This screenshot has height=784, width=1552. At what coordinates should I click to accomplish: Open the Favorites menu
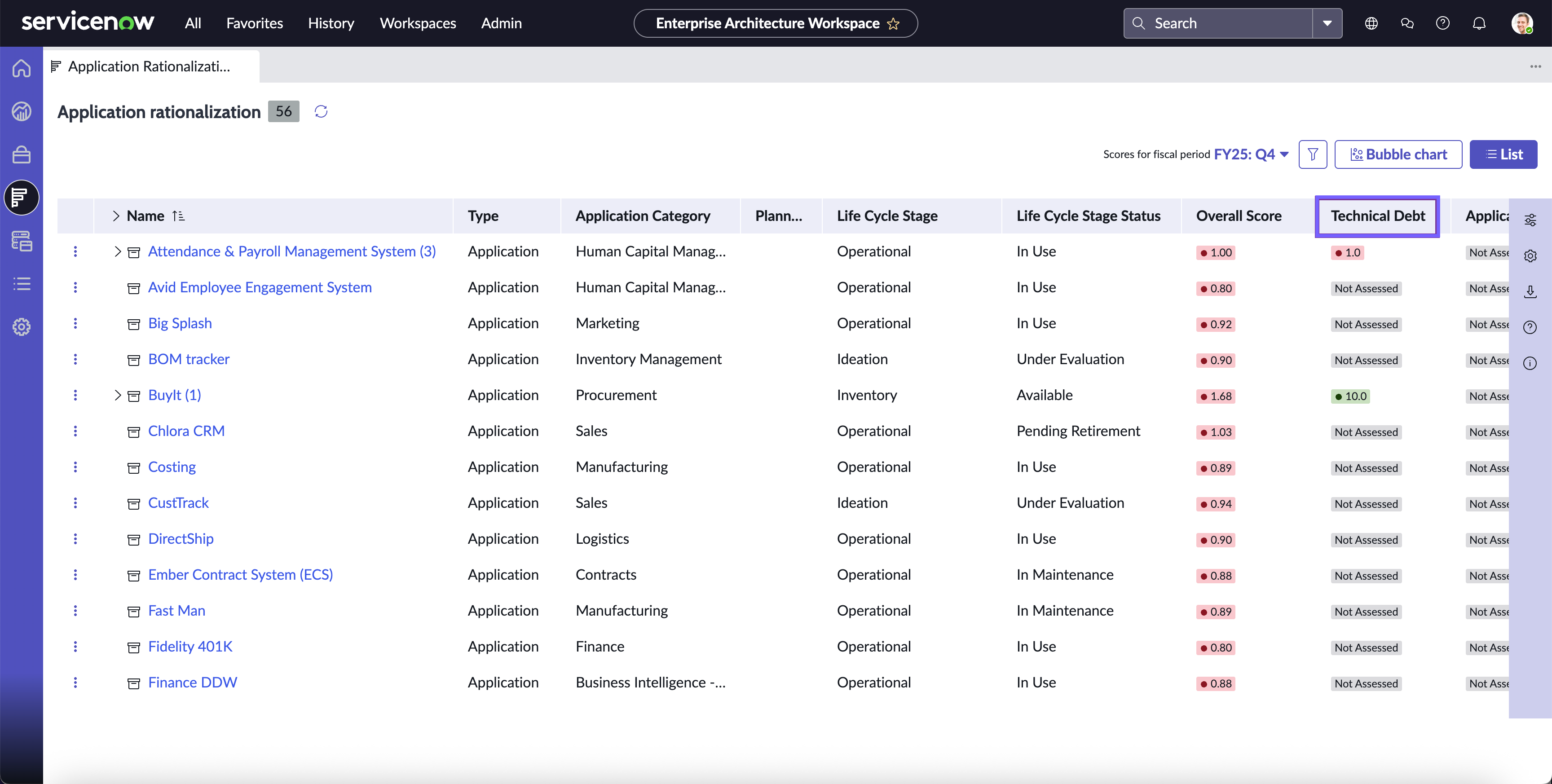pos(255,23)
